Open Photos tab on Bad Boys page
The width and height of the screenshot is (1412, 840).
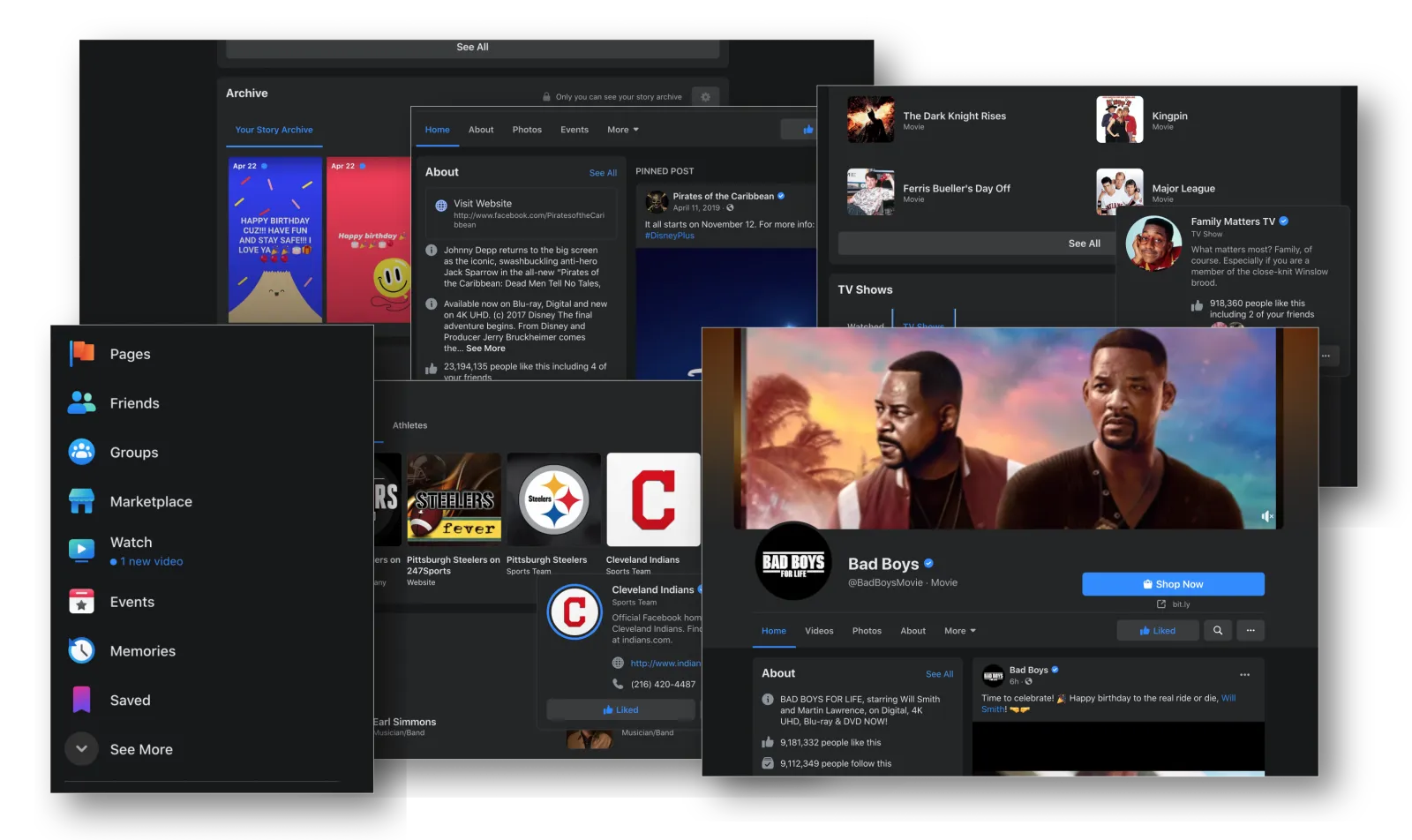pyautogui.click(x=867, y=631)
